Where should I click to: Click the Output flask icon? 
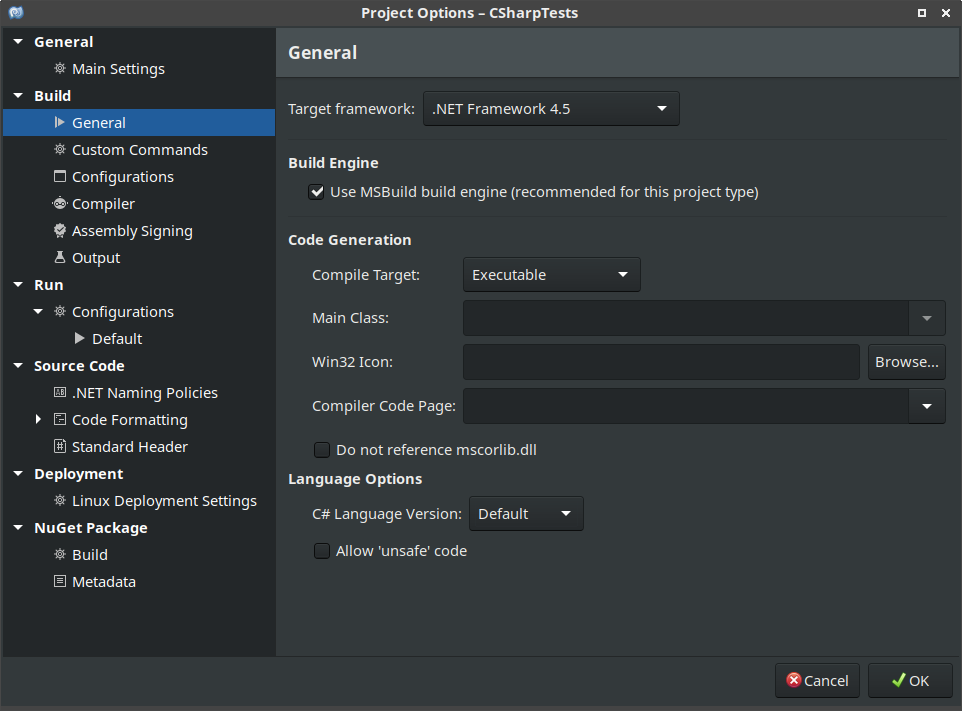(60, 258)
